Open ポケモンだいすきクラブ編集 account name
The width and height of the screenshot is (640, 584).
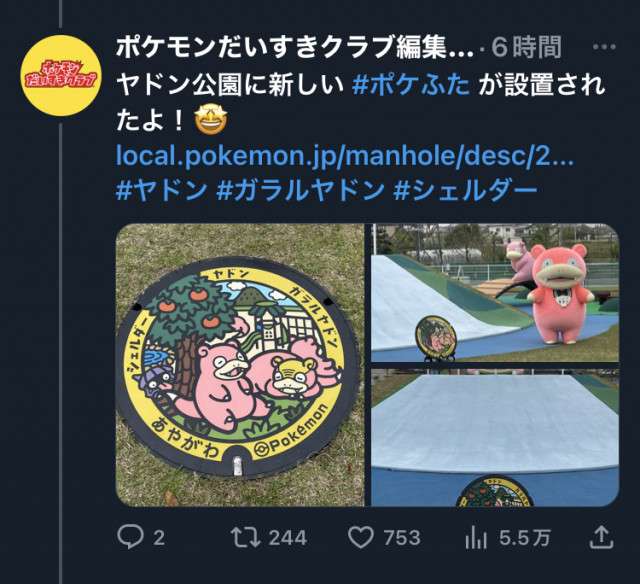point(295,47)
